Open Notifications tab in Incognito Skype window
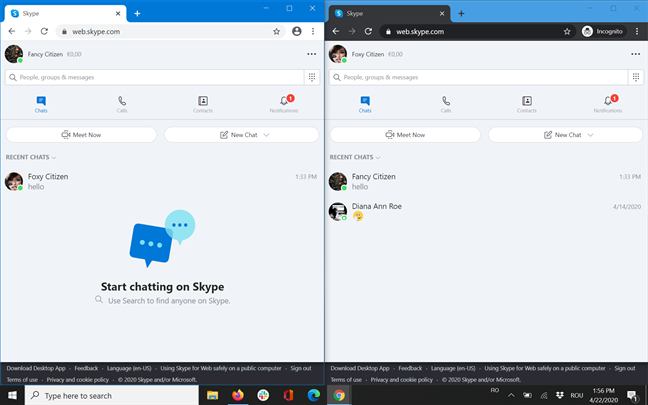 point(608,105)
